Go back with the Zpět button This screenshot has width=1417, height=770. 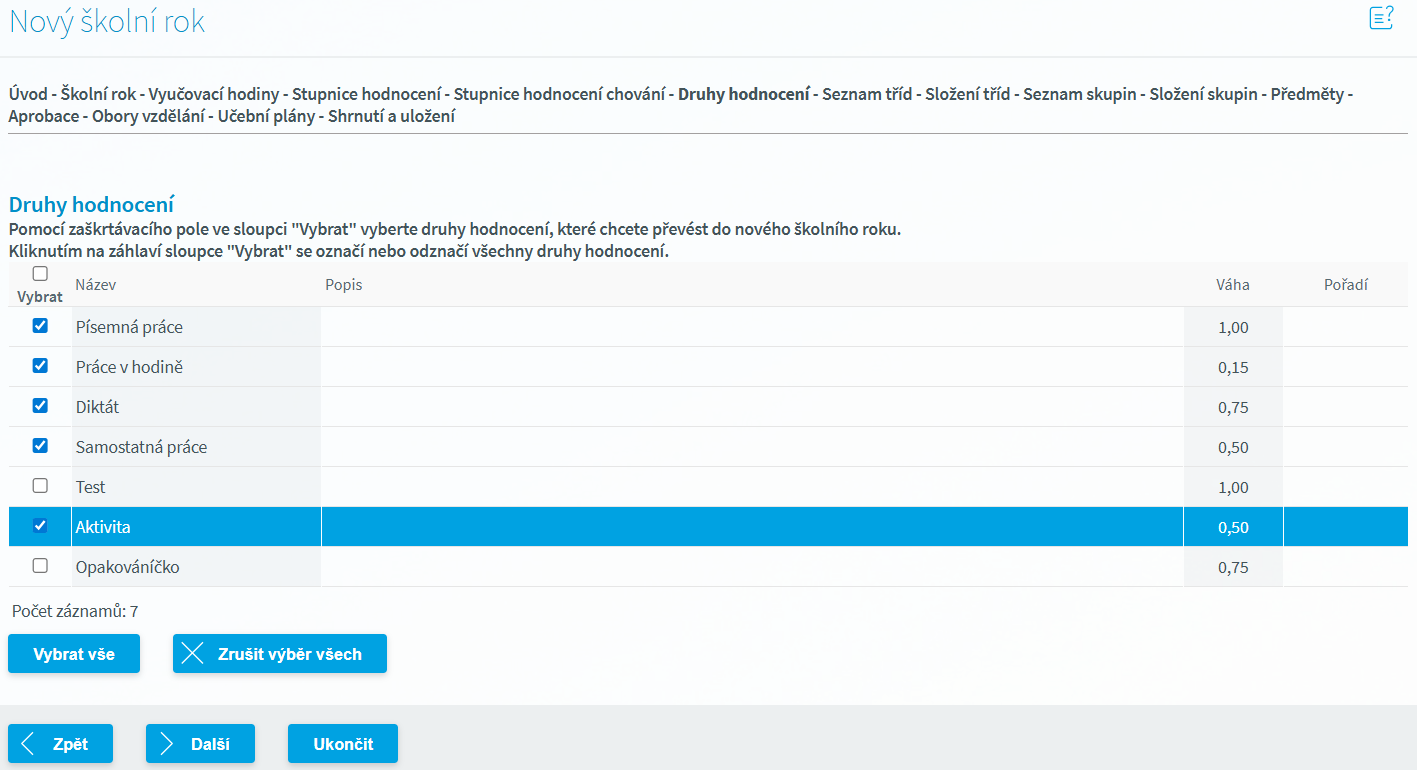[x=60, y=744]
